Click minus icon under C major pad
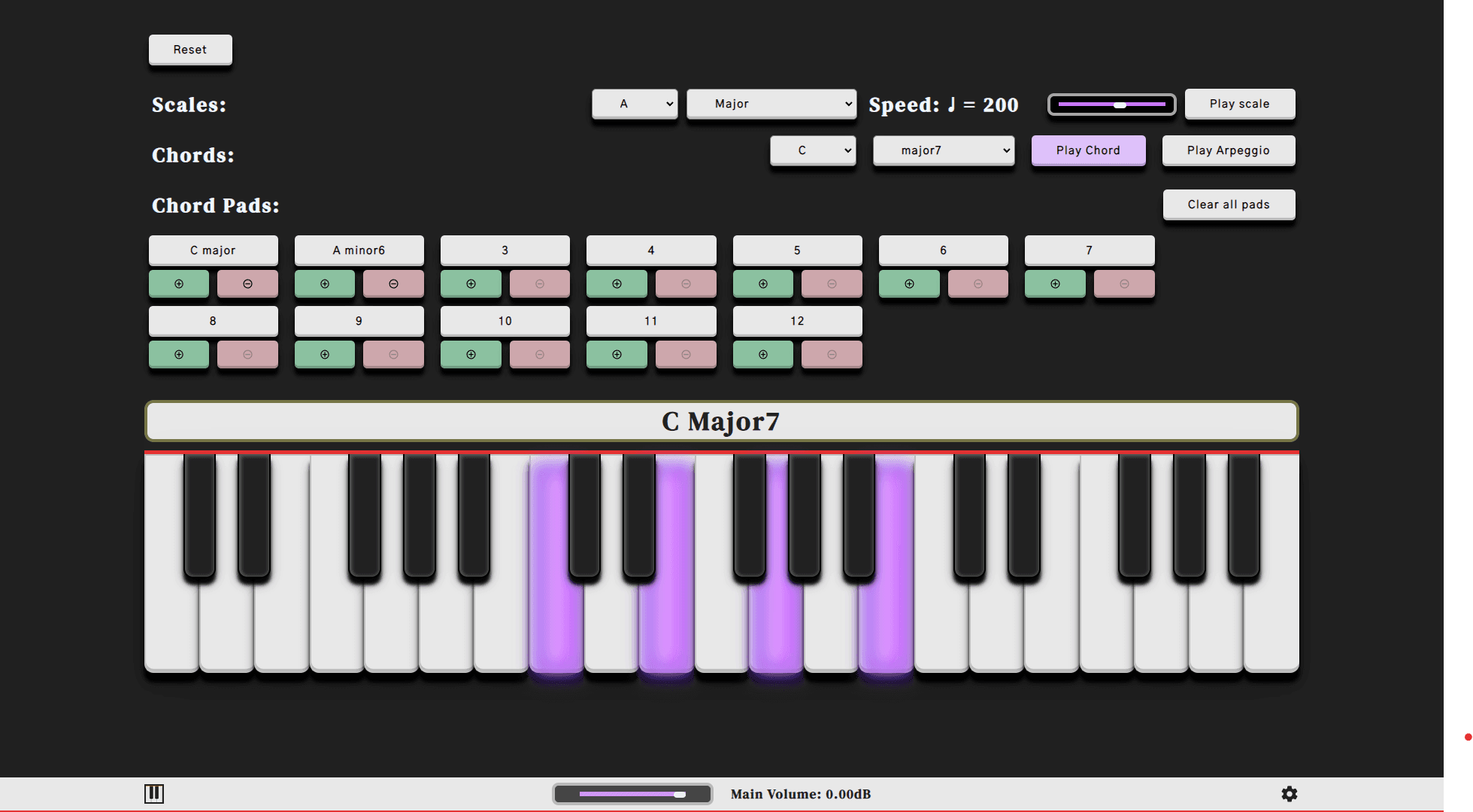Screen dimensions: 1473x812 247,284
